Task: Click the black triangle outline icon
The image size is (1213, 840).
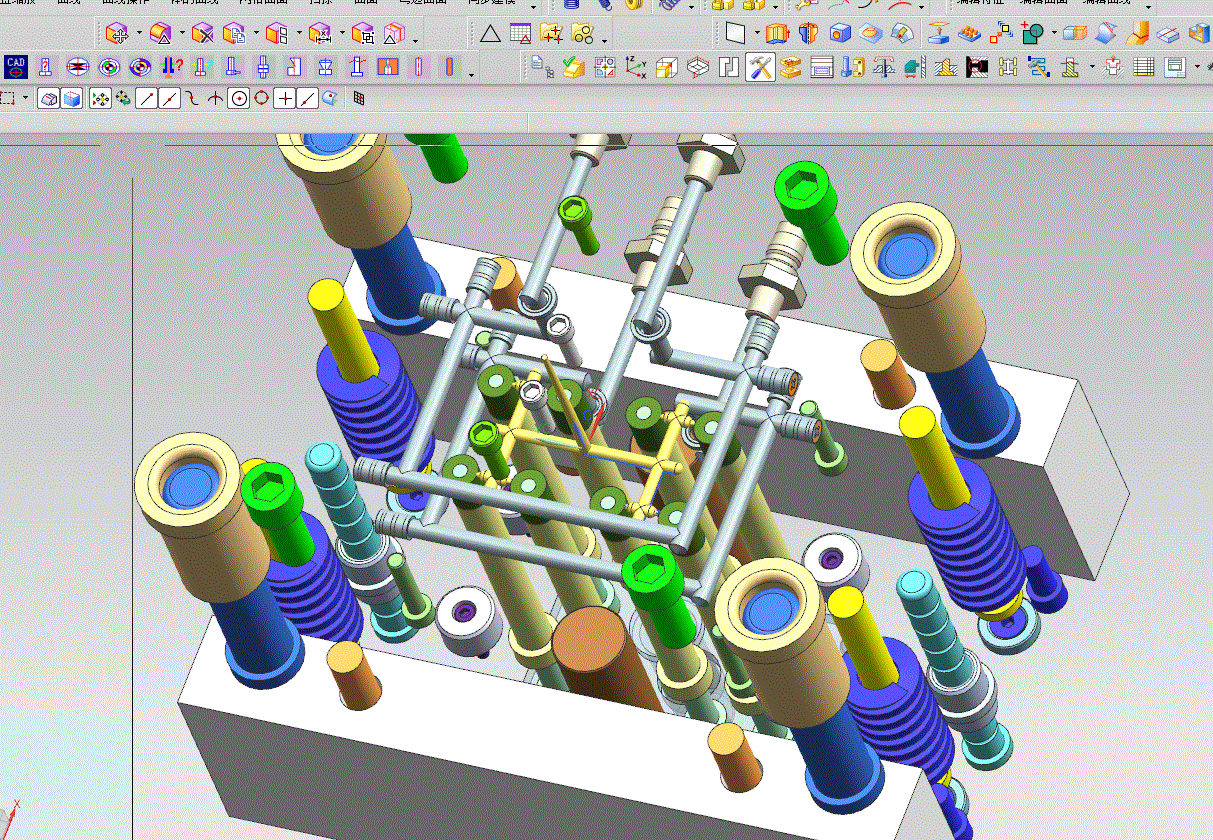Action: click(x=490, y=34)
